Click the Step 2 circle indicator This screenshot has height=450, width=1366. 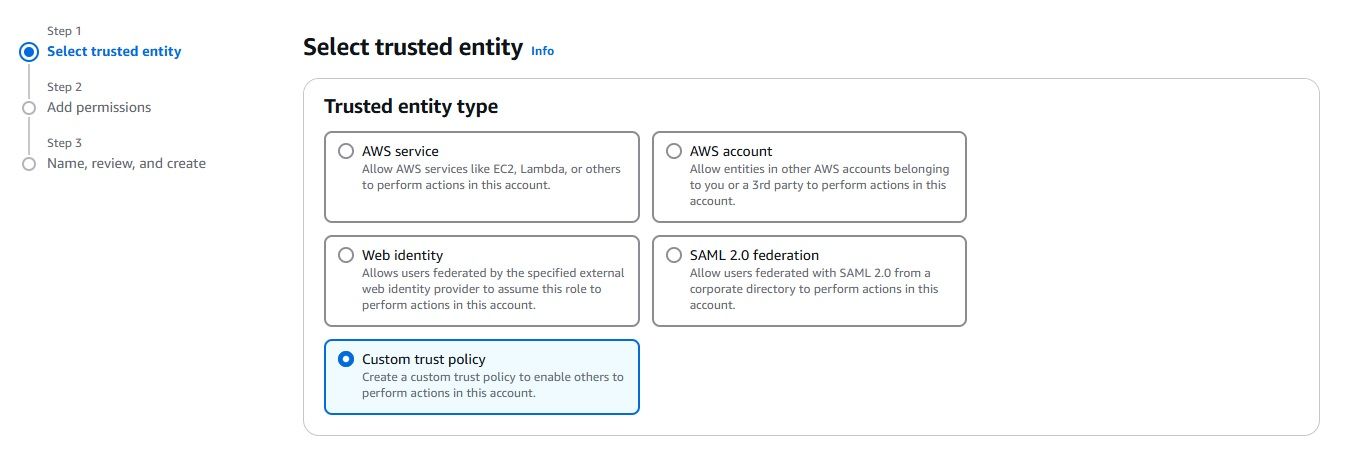point(29,107)
